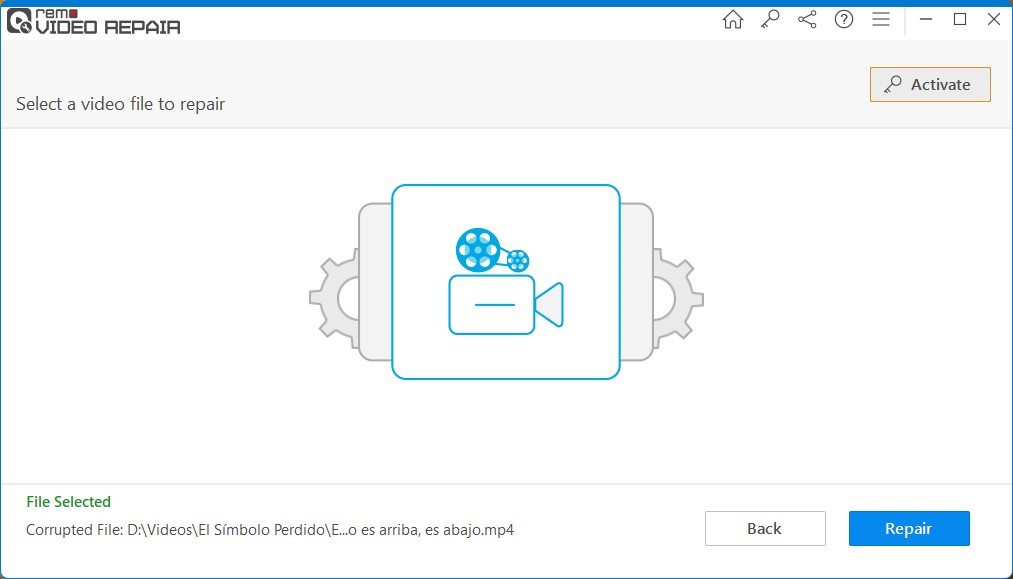Close the Remo Video Repair window
The image size is (1013, 579).
(x=994, y=19)
